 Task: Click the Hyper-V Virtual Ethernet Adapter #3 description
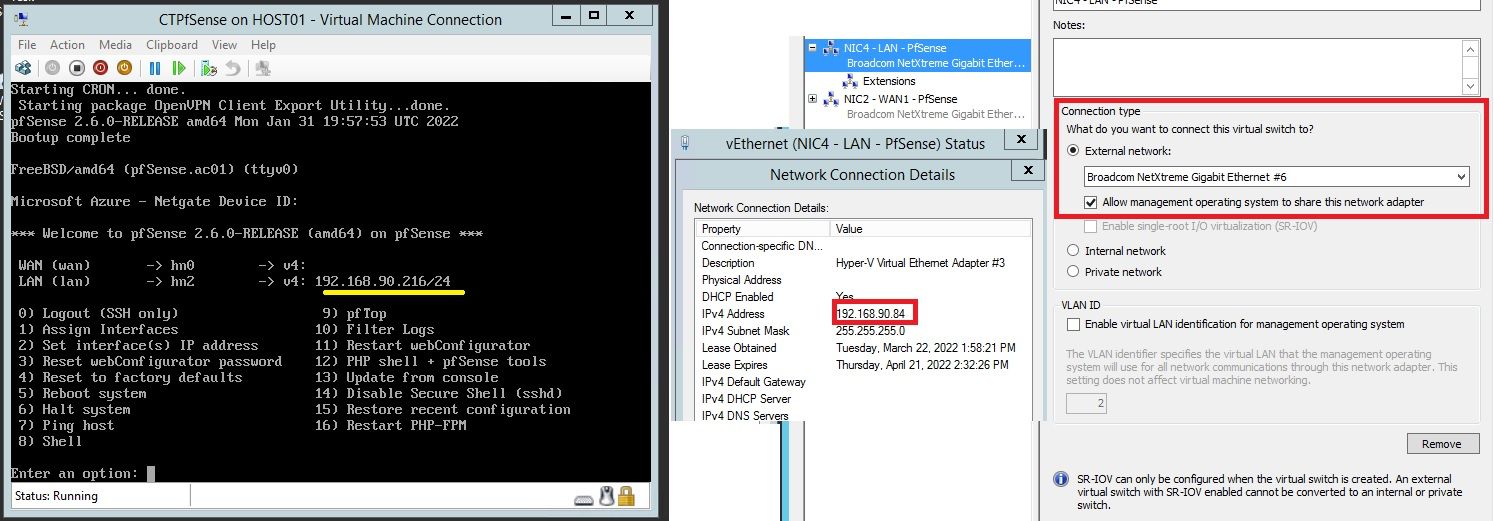(920, 263)
